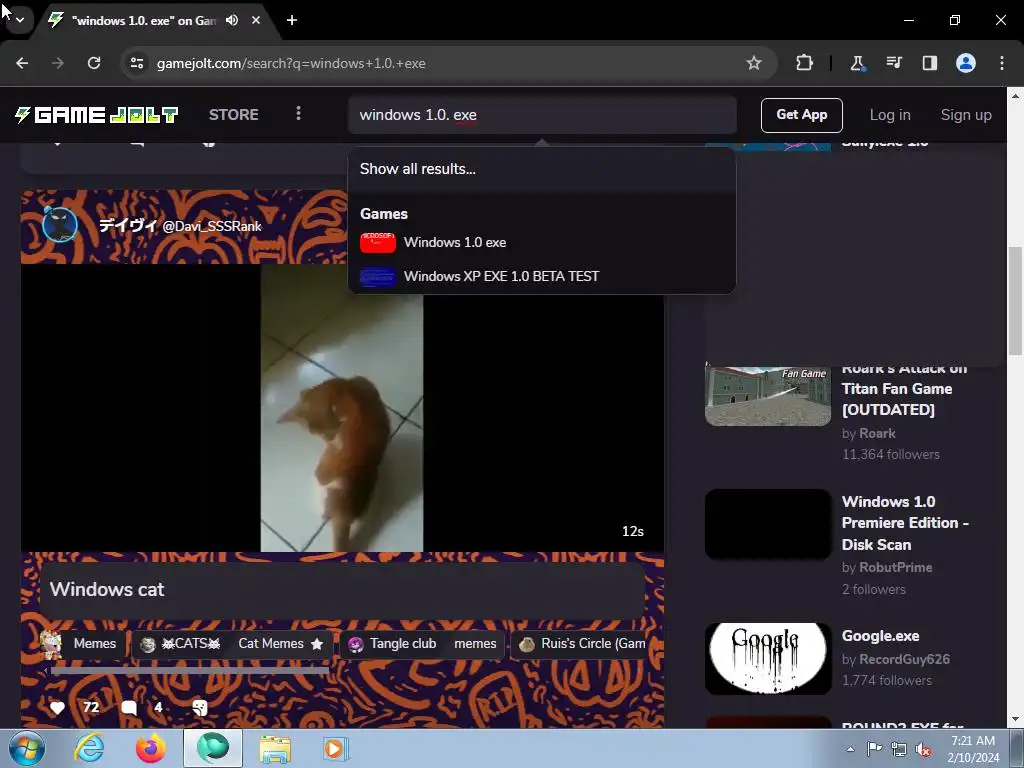Open the @Davi_SSSRank profile link
The image size is (1024, 768).
pos(212,226)
